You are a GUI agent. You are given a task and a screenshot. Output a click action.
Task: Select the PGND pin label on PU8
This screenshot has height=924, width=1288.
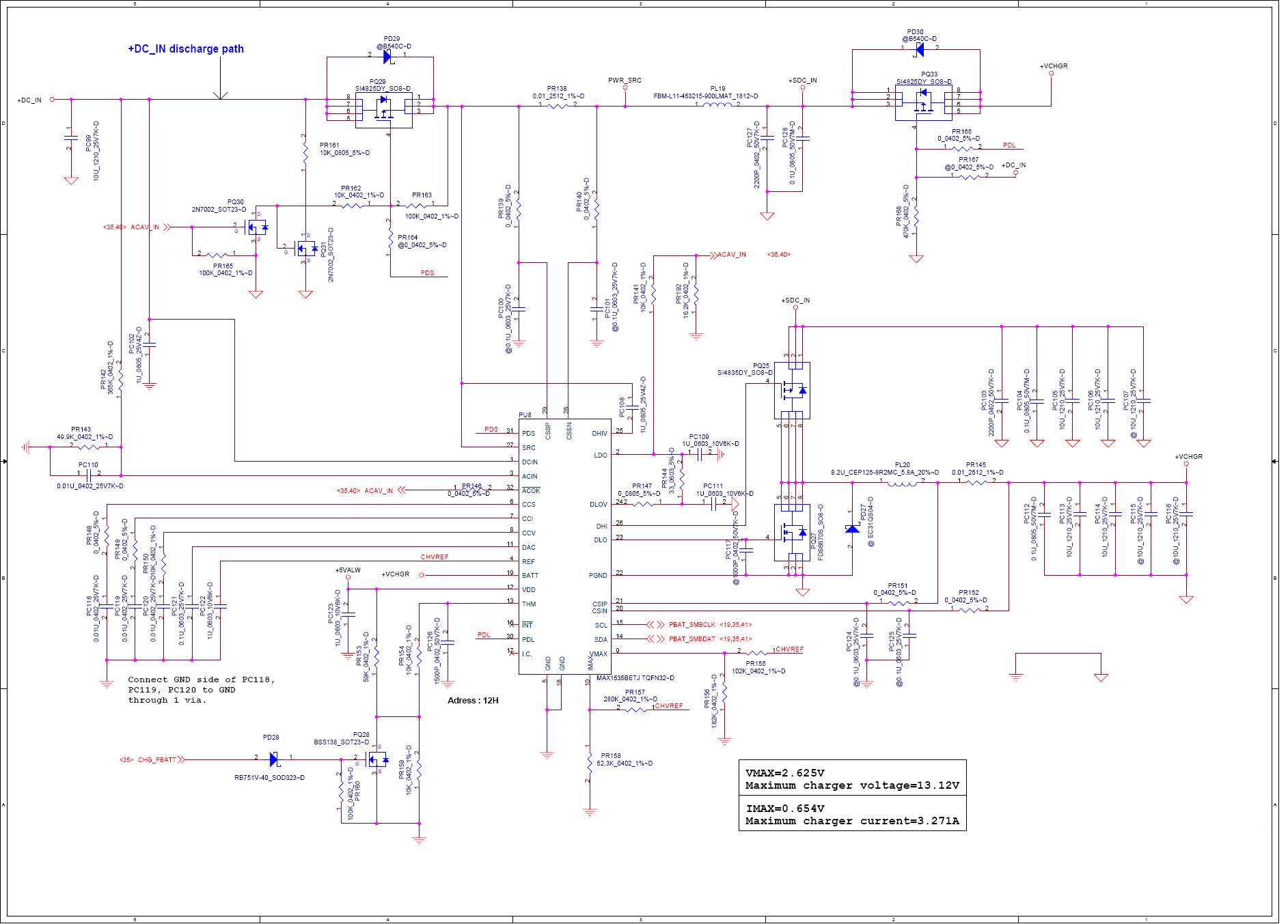[598, 576]
